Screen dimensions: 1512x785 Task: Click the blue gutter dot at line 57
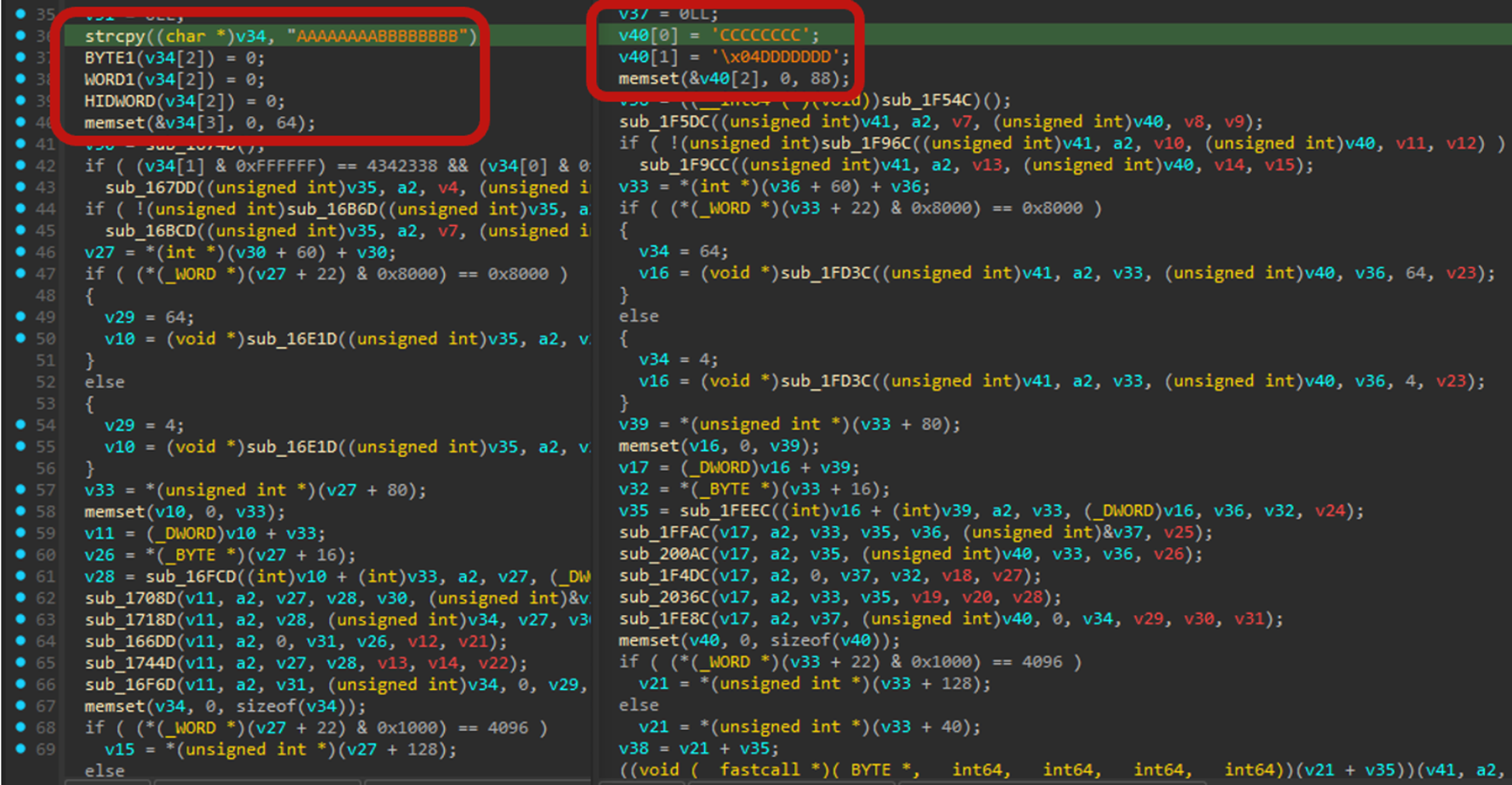(x=21, y=489)
